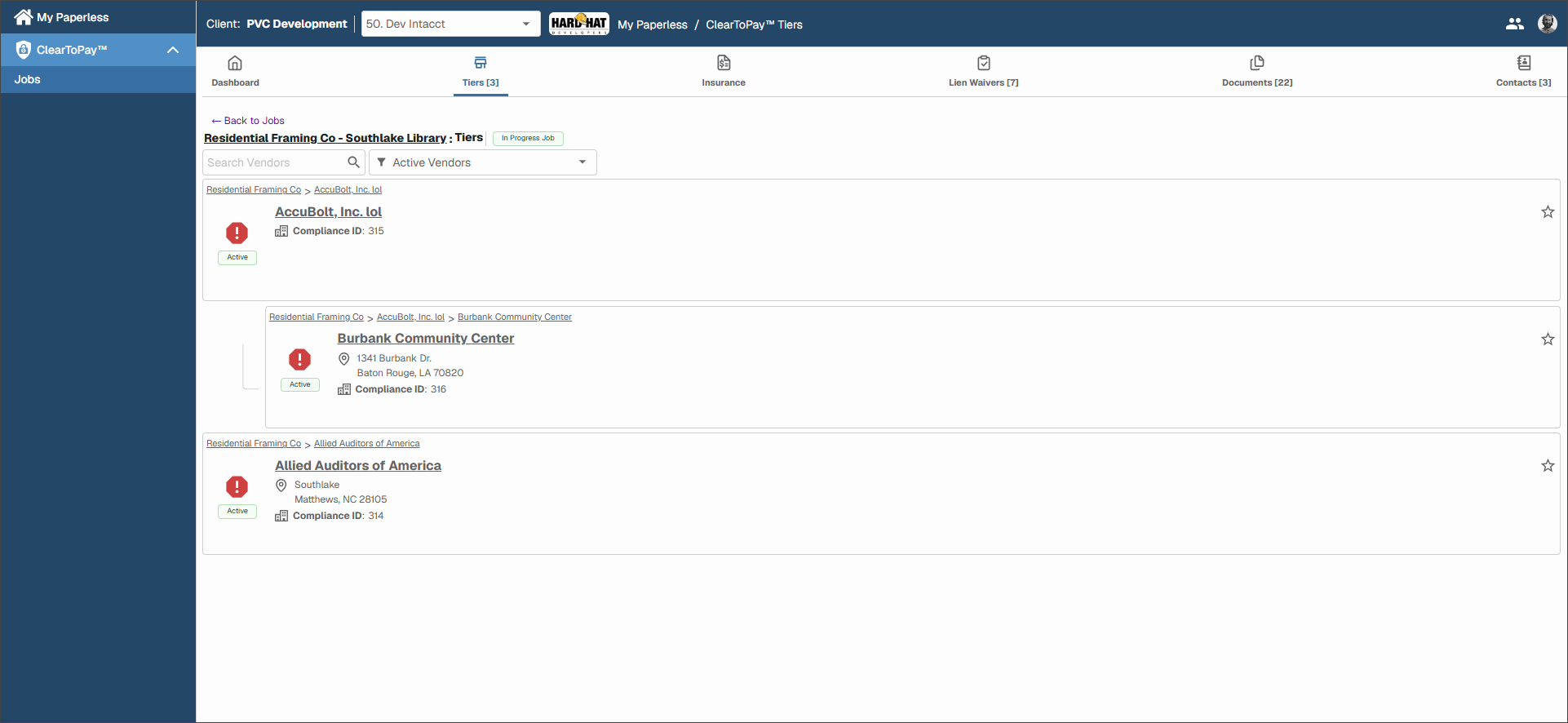The image size is (1568, 723).
Task: Open Residential Framing Co - Southlake Library title link
Action: [325, 138]
